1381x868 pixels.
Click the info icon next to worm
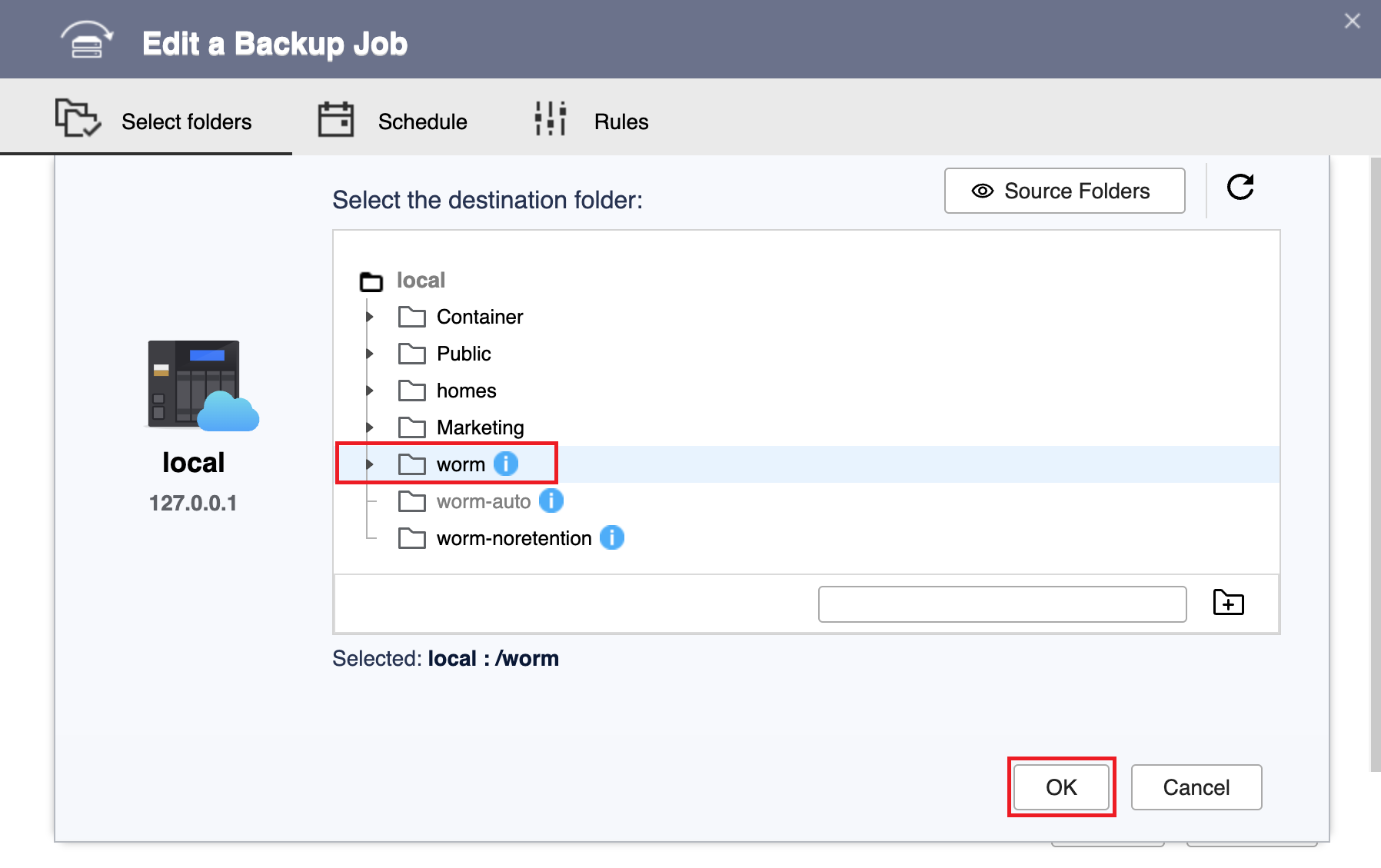pyautogui.click(x=506, y=464)
